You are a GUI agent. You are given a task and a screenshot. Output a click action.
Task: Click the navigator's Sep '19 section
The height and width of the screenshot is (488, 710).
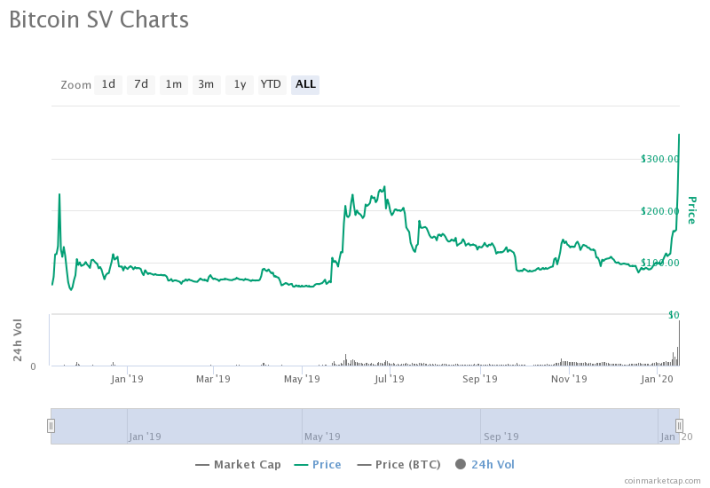569,426
